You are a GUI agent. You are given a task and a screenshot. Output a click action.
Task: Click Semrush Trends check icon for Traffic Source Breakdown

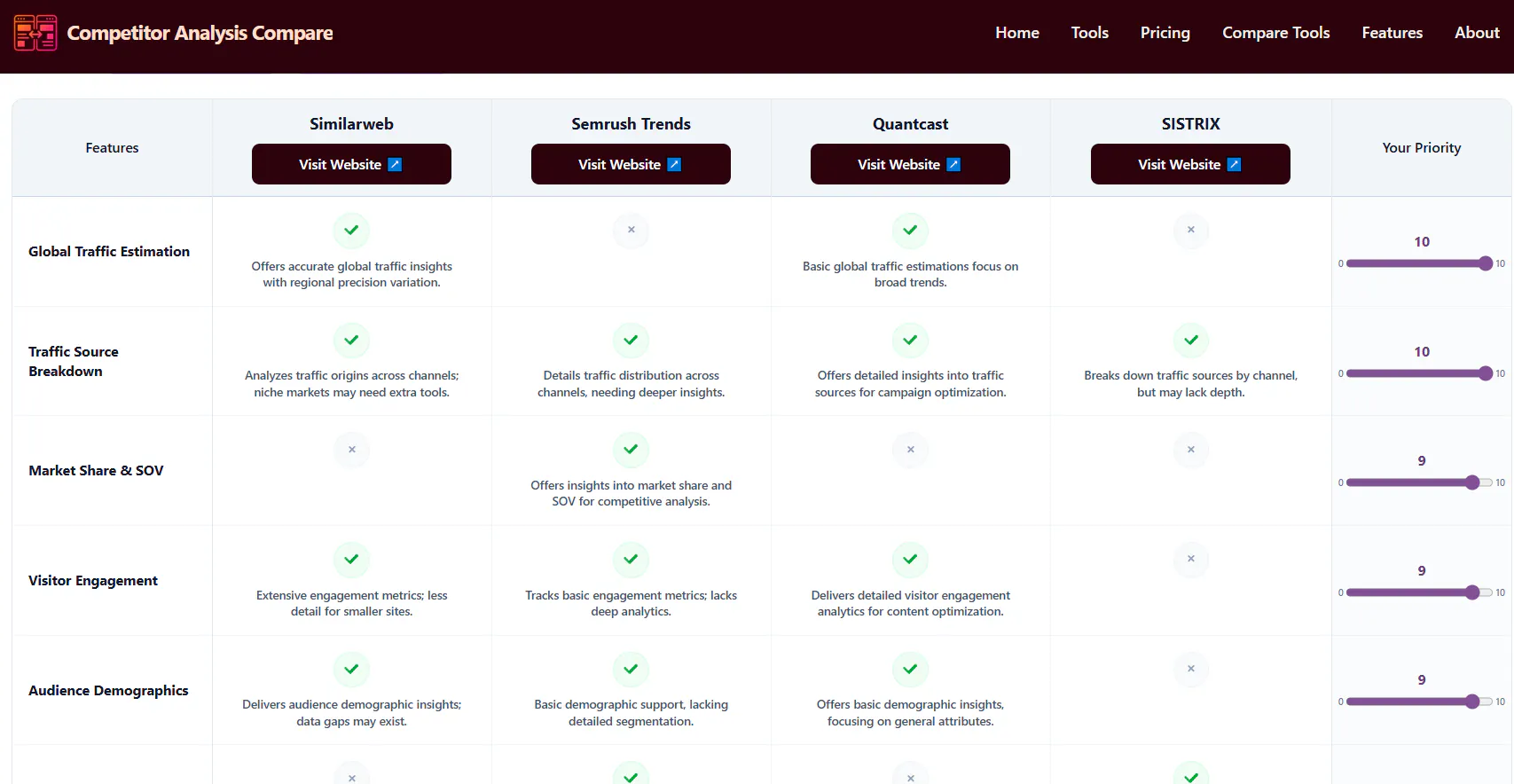[x=631, y=340]
